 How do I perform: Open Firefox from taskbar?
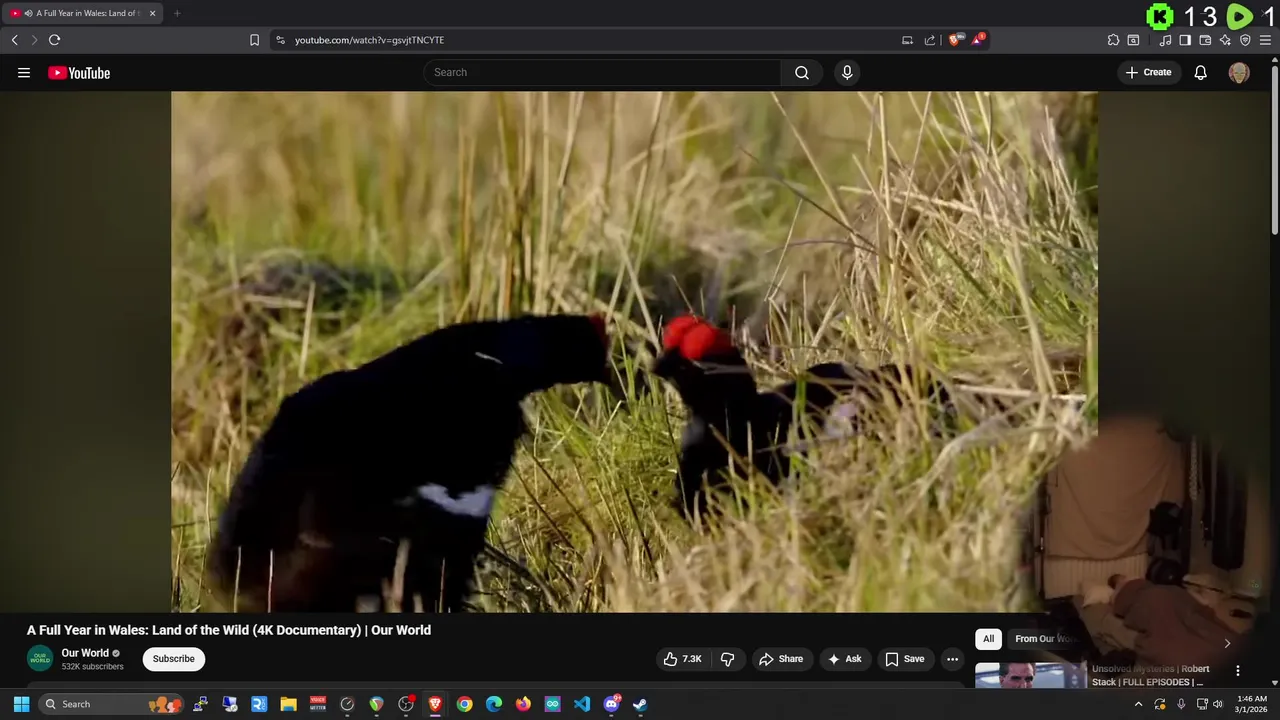tap(523, 704)
